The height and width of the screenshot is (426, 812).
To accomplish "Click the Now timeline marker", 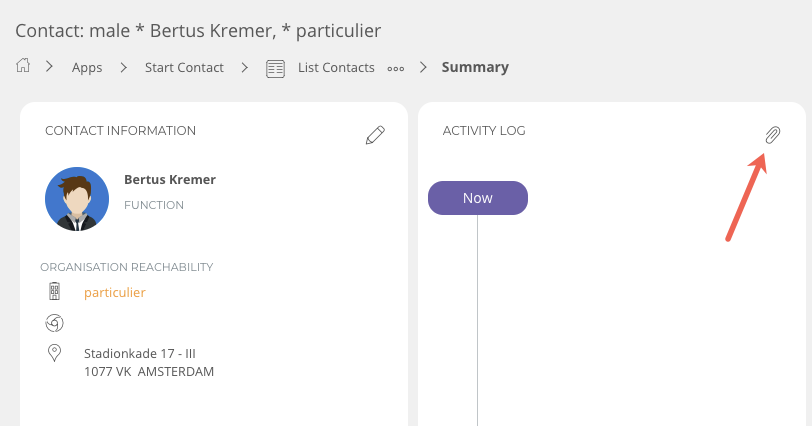I will (477, 198).
